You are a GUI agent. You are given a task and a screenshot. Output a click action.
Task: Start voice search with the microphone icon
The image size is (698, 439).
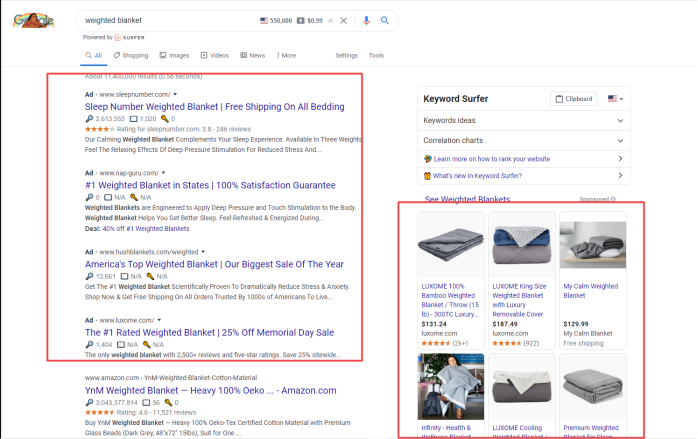[x=366, y=20]
